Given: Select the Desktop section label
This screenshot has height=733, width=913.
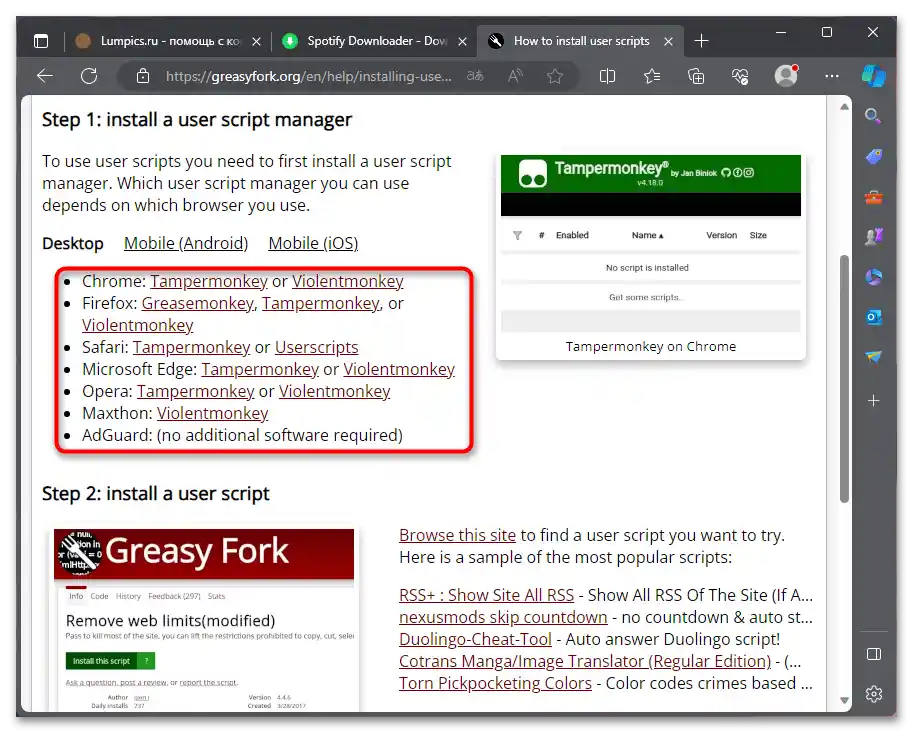Looking at the screenshot, I should (73, 243).
